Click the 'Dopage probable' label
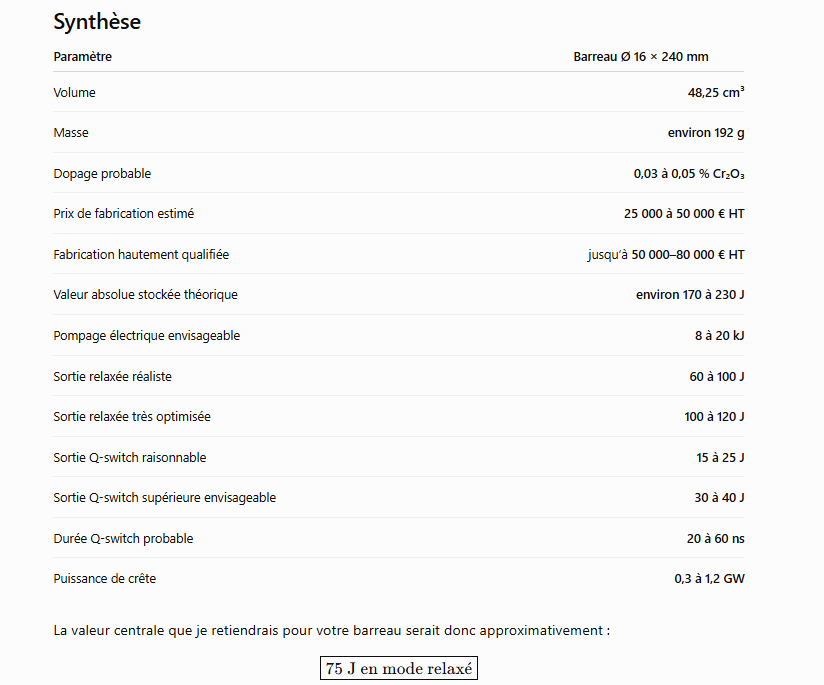The image size is (824, 685). [x=102, y=174]
